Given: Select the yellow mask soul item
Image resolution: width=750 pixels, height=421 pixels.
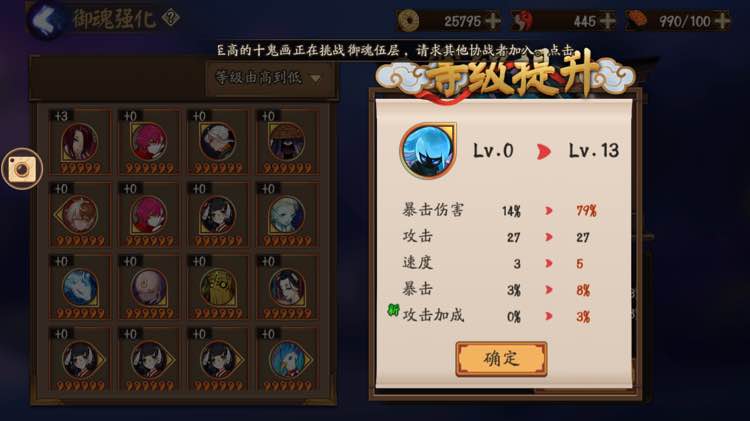Looking at the screenshot, I should click(218, 287).
